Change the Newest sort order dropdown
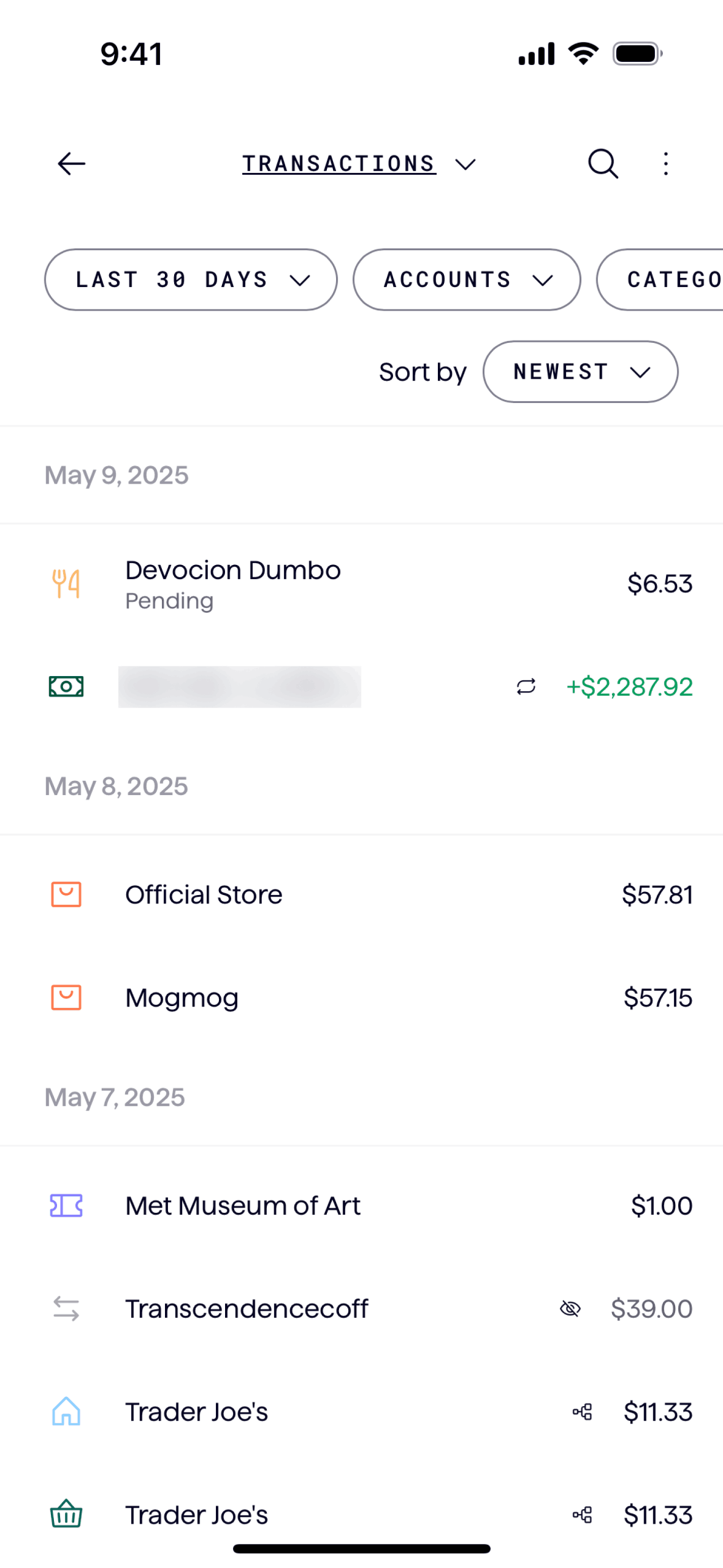This screenshot has height=1568, width=723. tap(580, 372)
